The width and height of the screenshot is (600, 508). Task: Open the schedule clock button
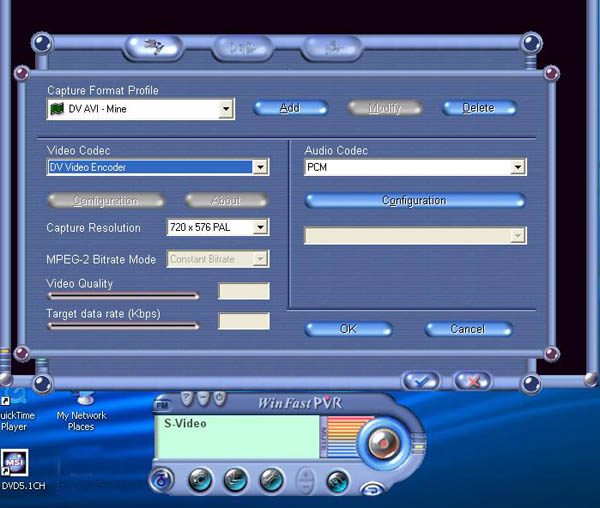click(235, 480)
